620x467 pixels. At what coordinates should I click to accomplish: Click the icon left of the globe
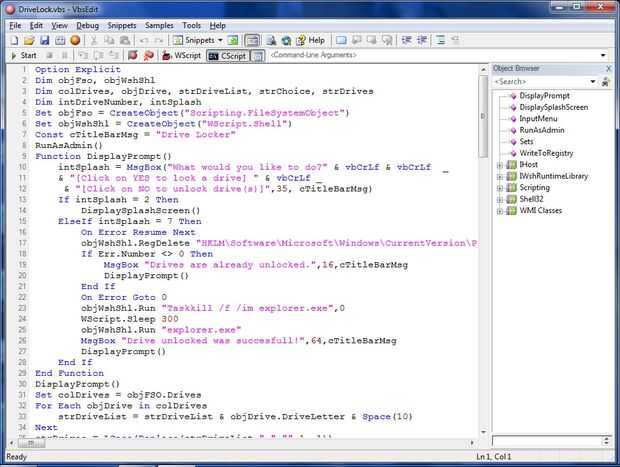click(x=271, y=40)
